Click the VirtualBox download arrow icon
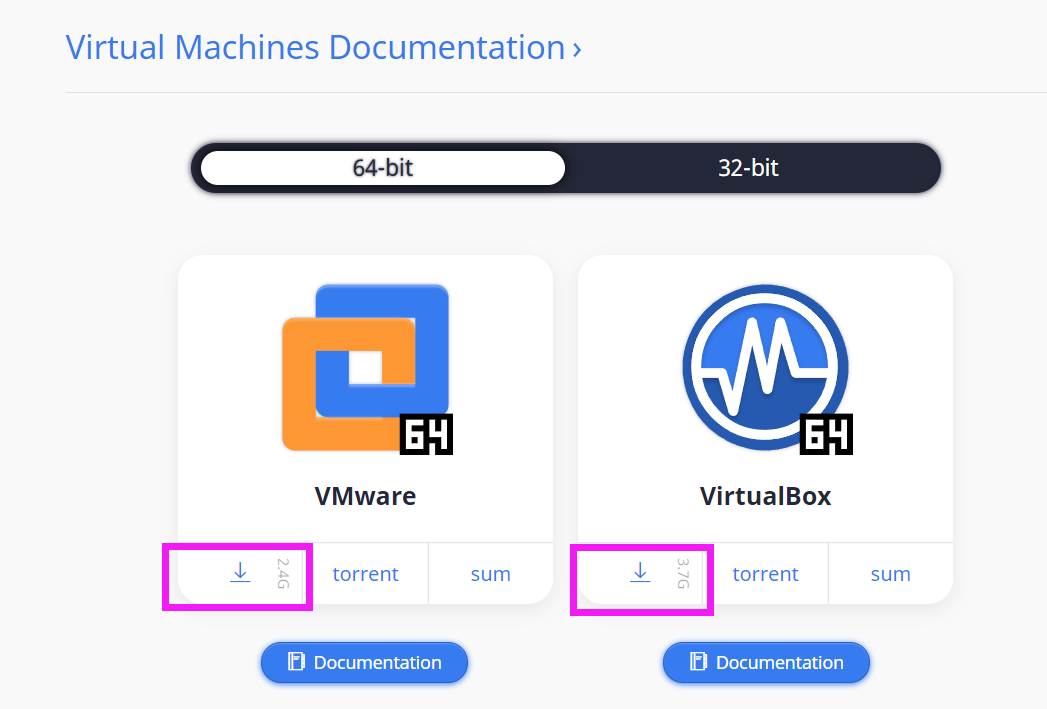Image resolution: width=1047 pixels, height=709 pixels. point(640,573)
